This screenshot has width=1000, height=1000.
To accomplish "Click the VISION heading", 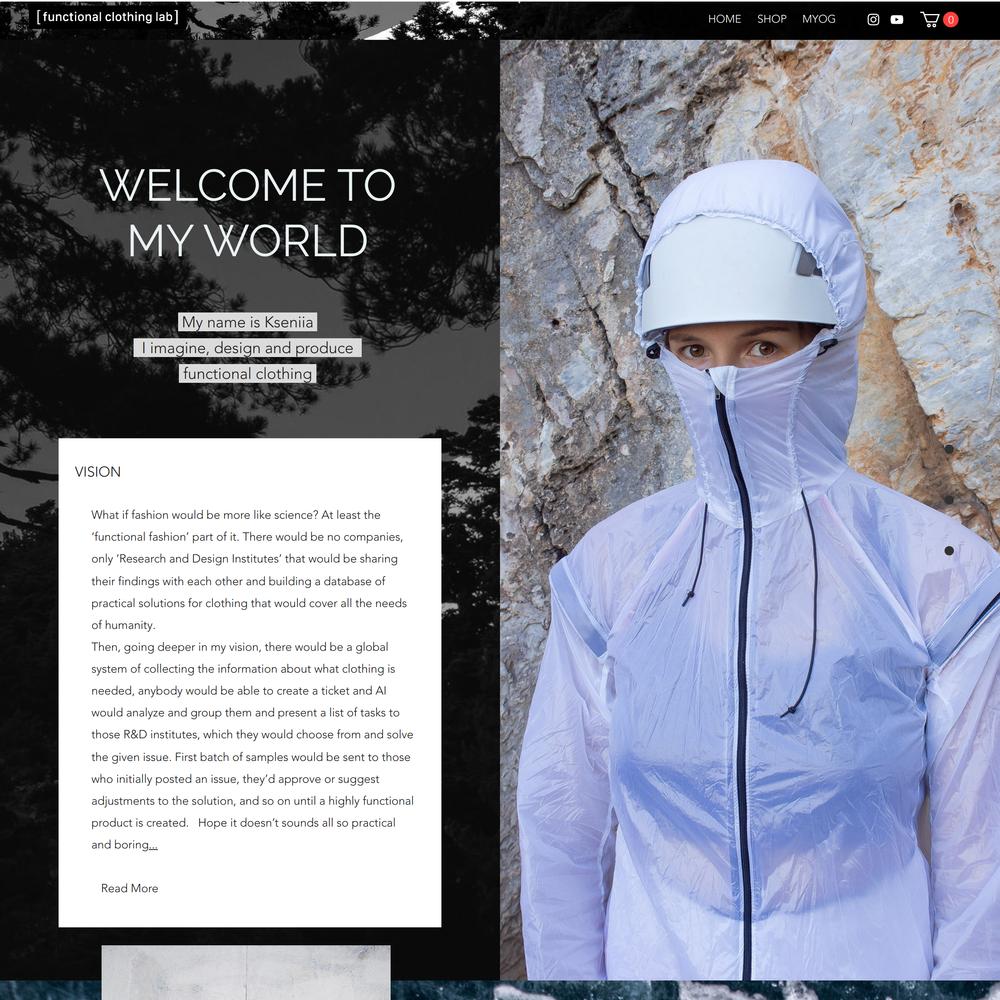I will click(98, 471).
